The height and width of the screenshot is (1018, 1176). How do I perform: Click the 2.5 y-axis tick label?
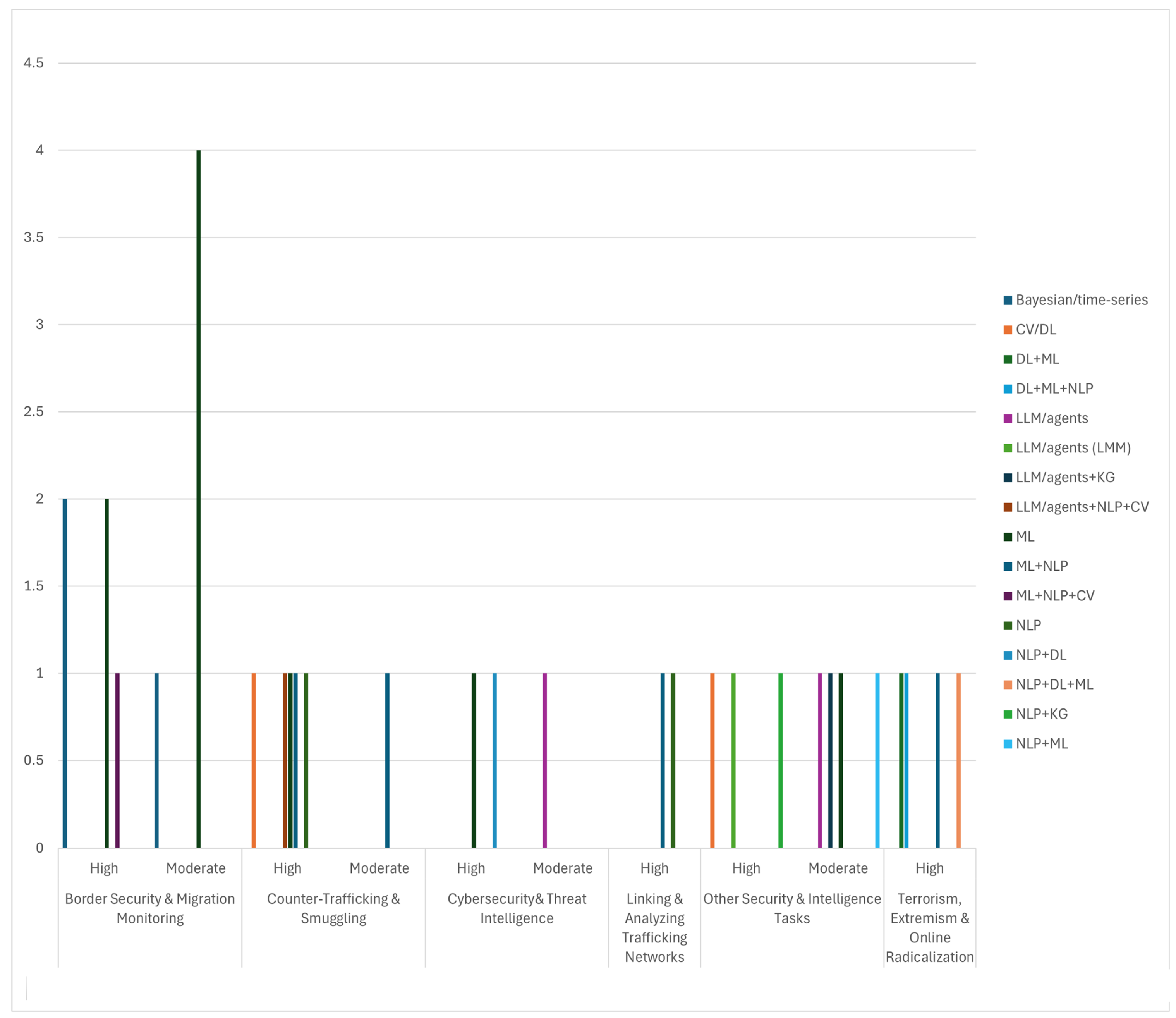(x=34, y=412)
